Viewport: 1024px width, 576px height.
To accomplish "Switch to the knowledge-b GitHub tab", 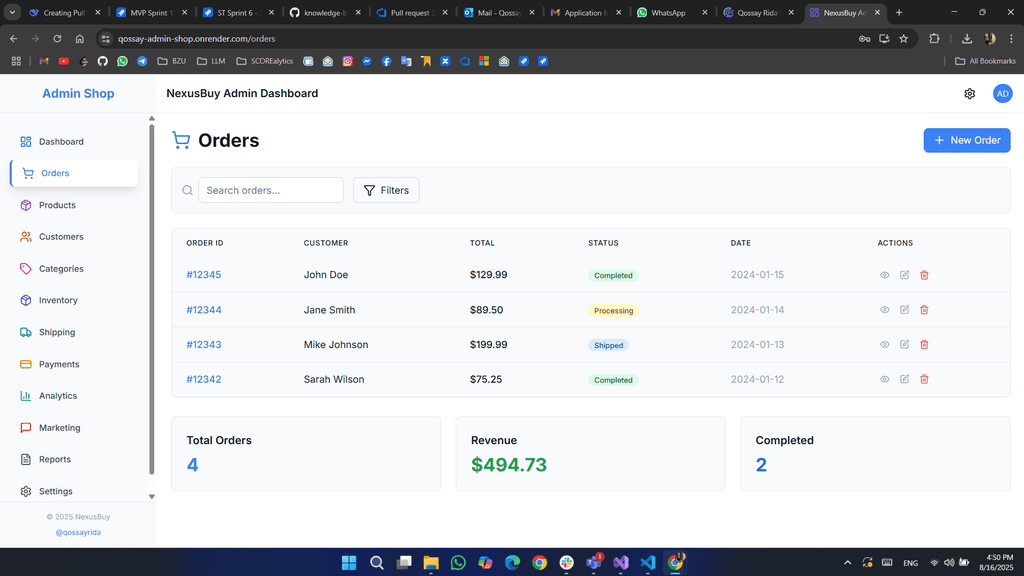I will click(x=325, y=12).
